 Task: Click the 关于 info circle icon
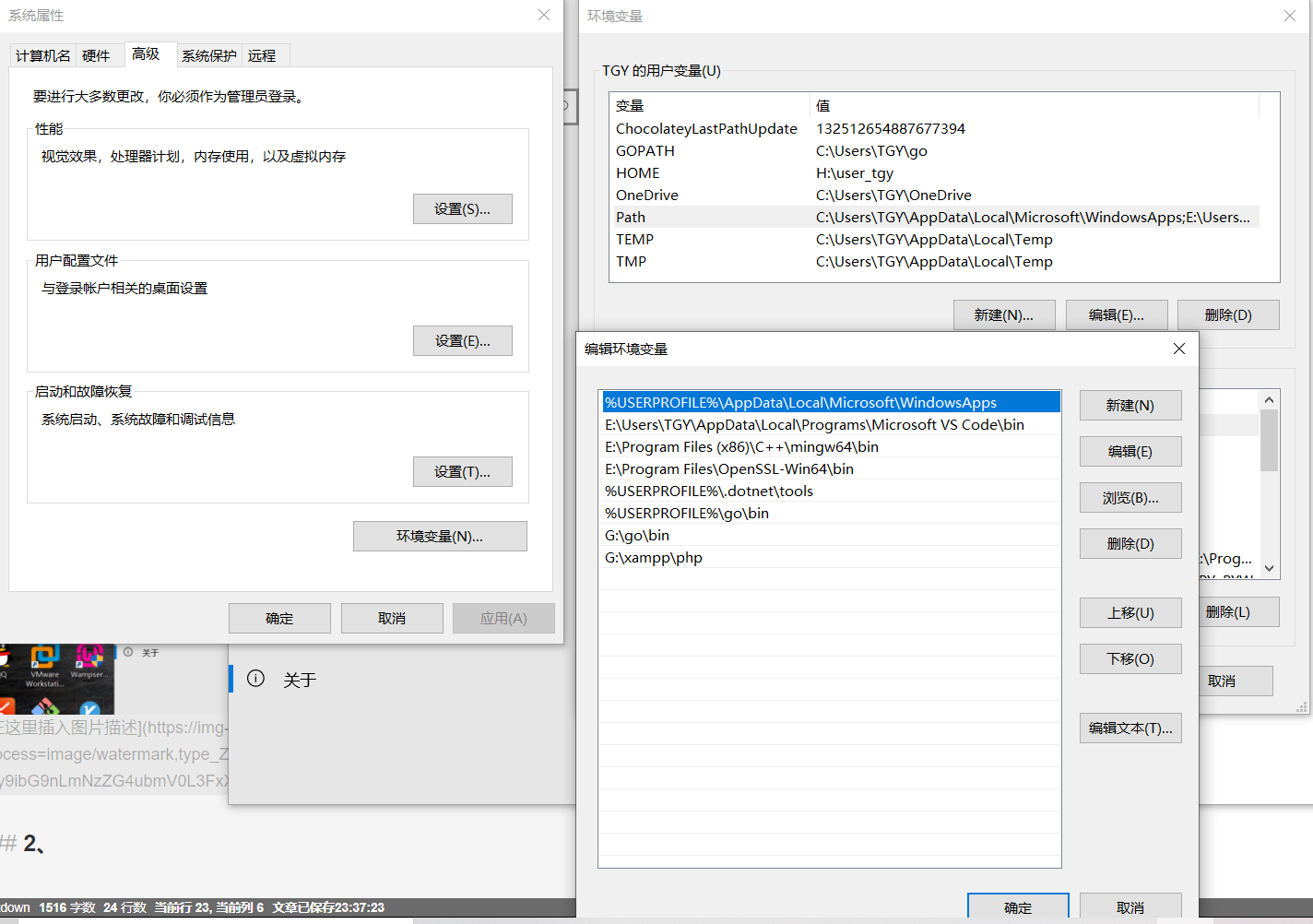(x=256, y=679)
